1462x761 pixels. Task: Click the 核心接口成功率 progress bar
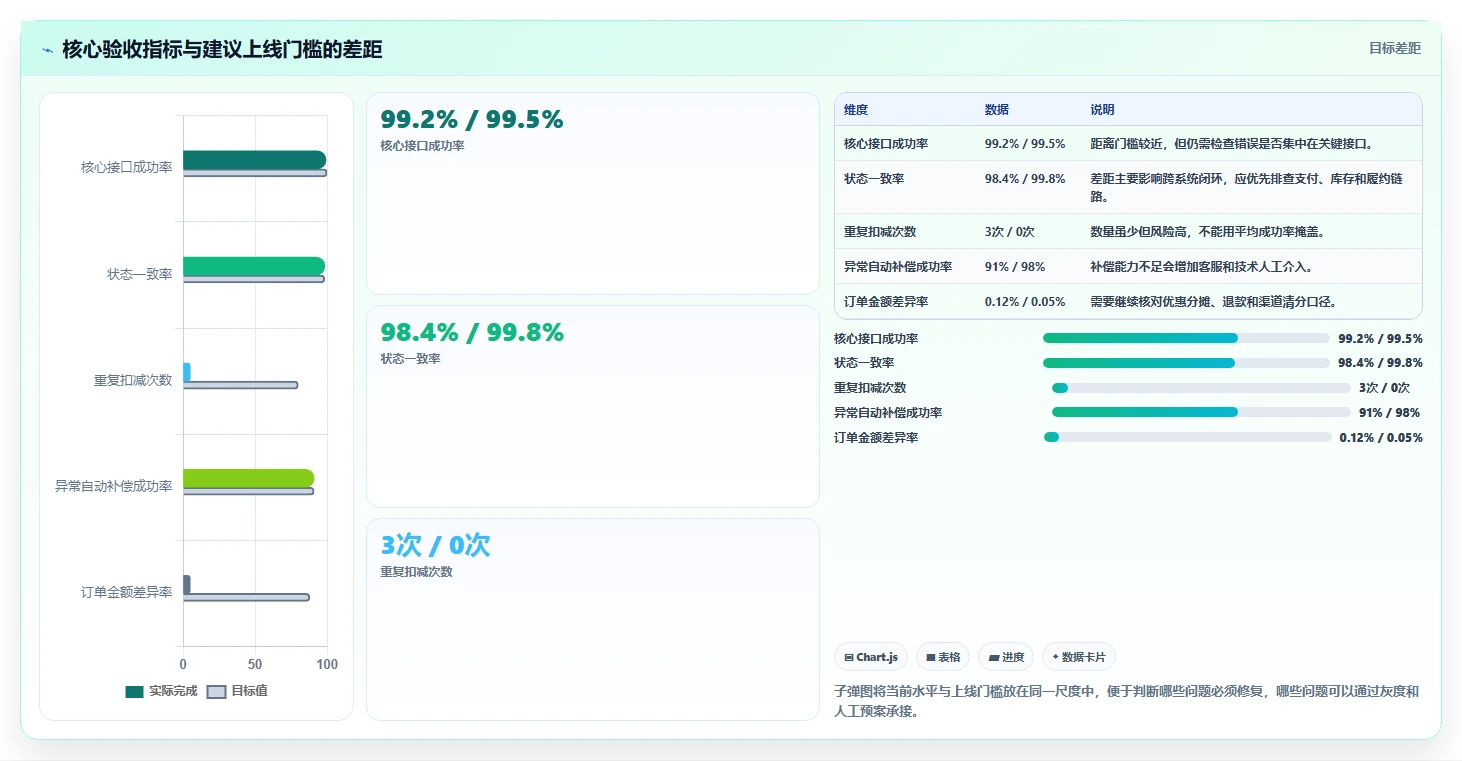[1186, 338]
